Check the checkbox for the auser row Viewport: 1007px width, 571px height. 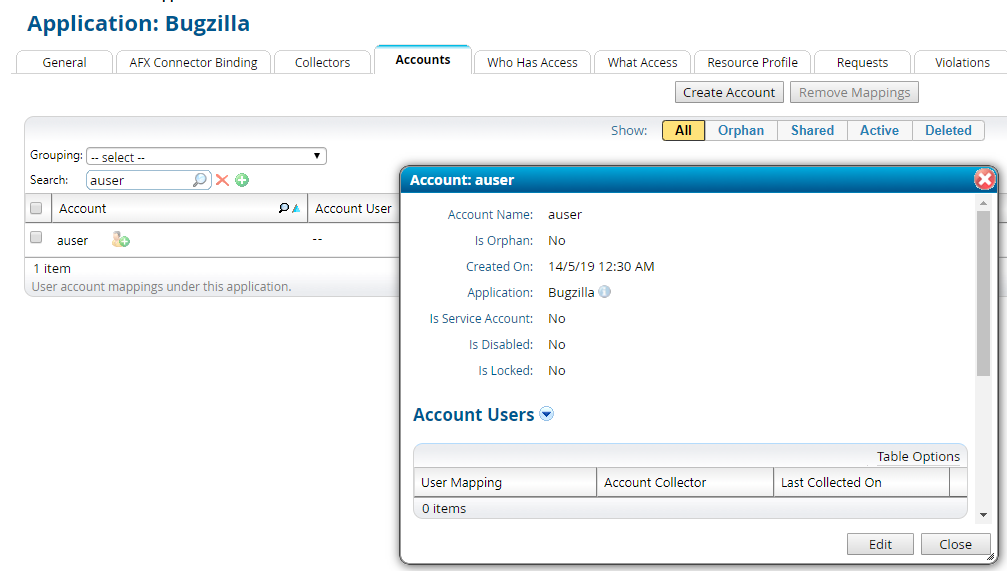[37, 238]
